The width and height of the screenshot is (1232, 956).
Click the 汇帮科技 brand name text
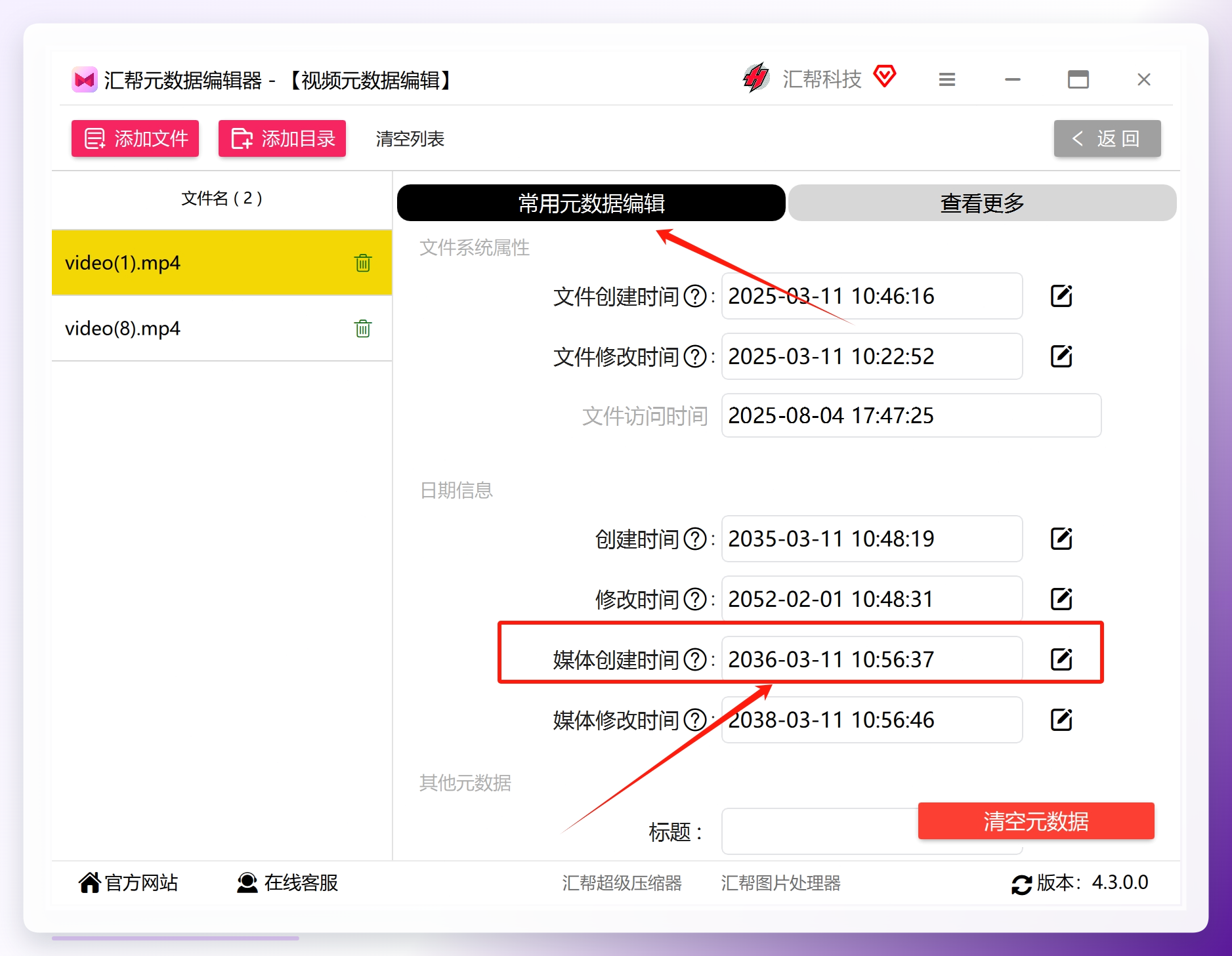(x=822, y=79)
